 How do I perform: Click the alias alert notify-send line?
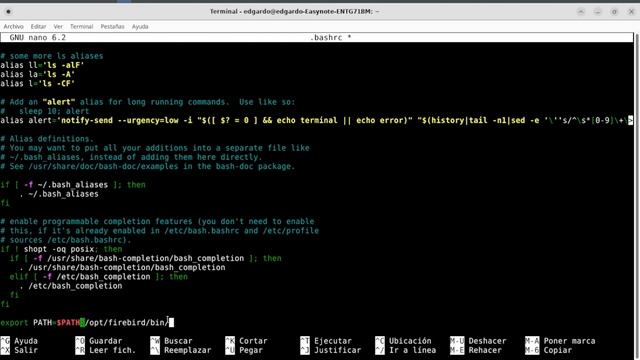[x=316, y=120]
